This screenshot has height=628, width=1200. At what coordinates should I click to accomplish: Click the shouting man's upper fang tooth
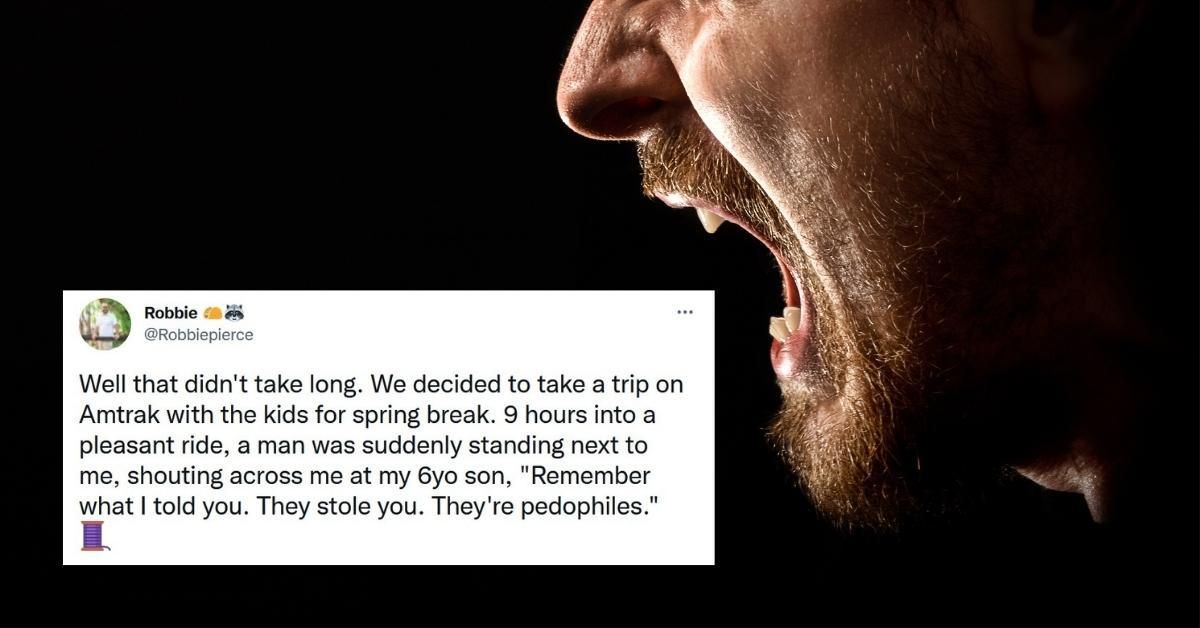point(710,219)
